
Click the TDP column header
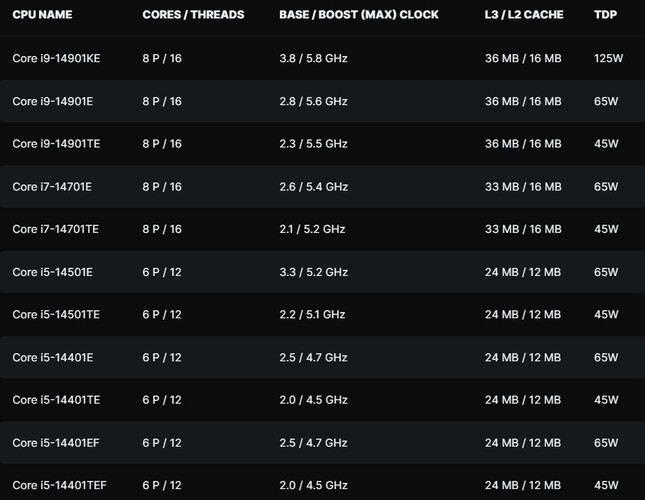point(606,15)
